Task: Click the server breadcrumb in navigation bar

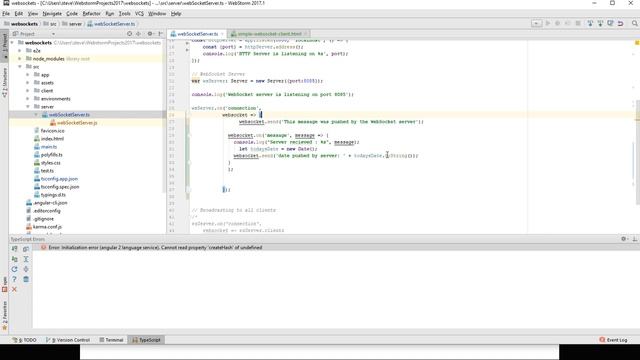Action: tap(72, 24)
